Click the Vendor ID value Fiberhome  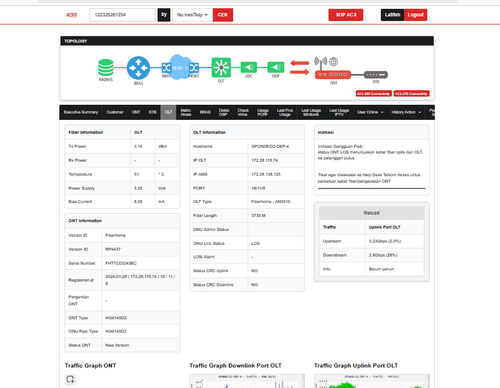click(115, 235)
